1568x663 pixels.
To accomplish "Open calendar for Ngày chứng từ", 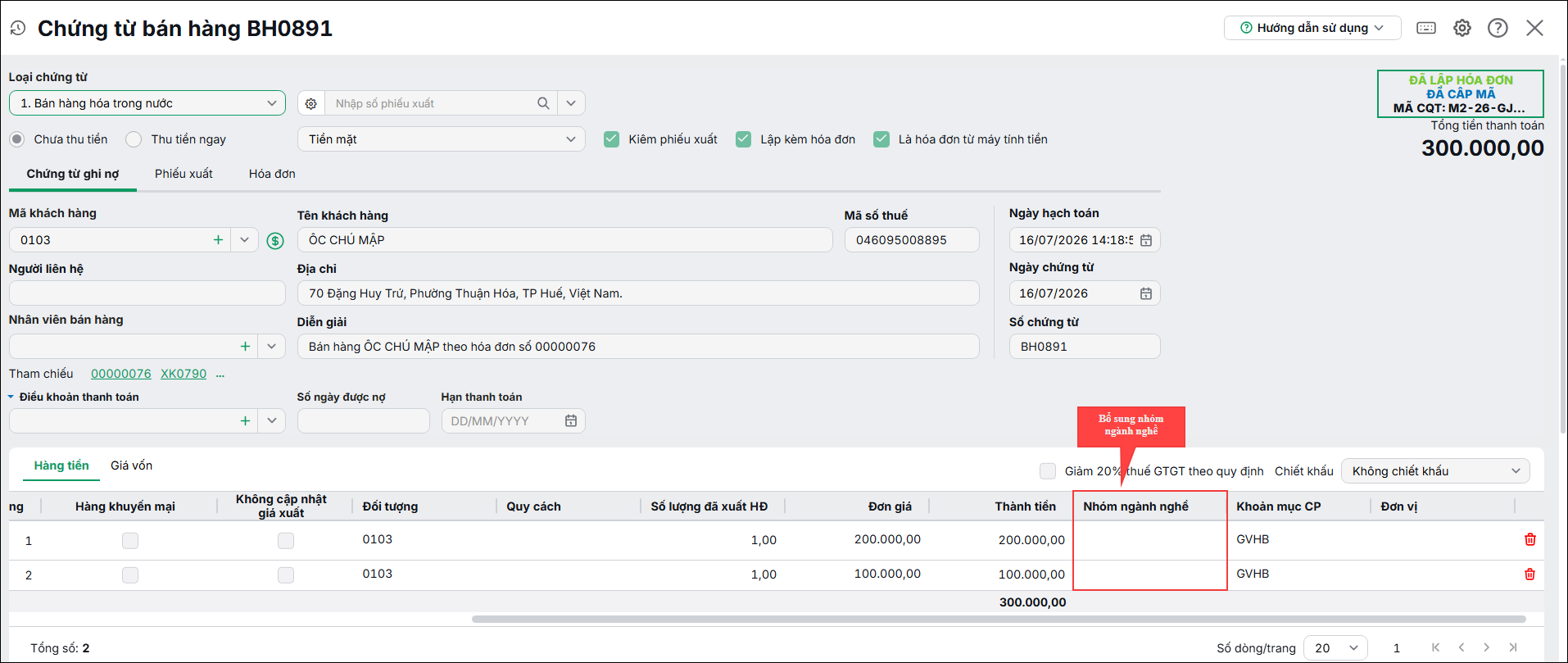I will [1146, 293].
